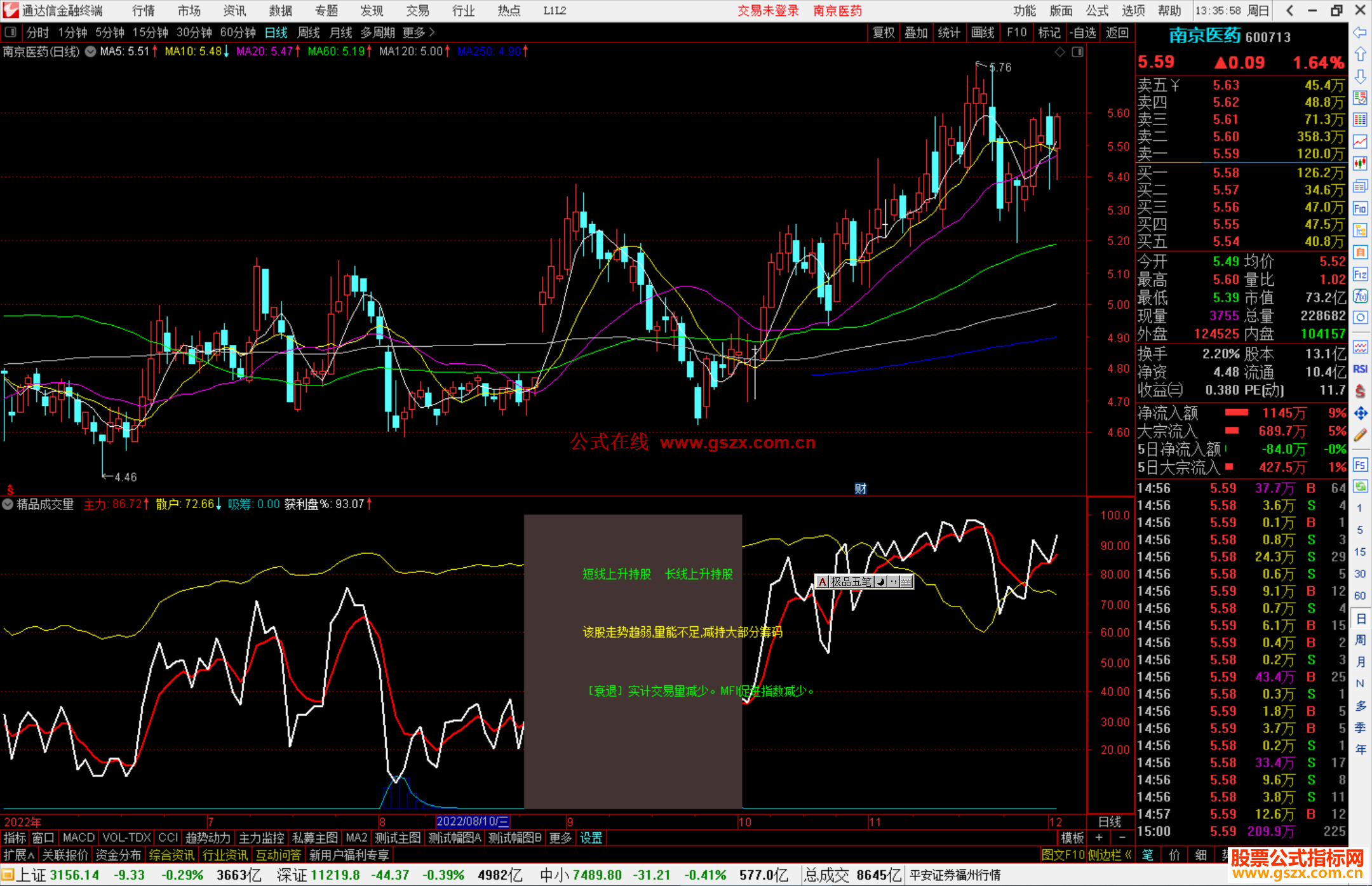
Task: Click the 复权 button above the chart
Action: 883,32
